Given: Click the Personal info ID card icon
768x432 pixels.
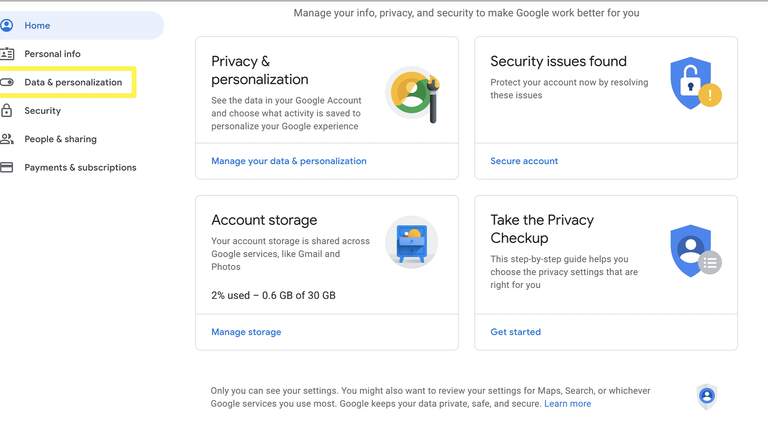Looking at the screenshot, I should [x=7, y=54].
